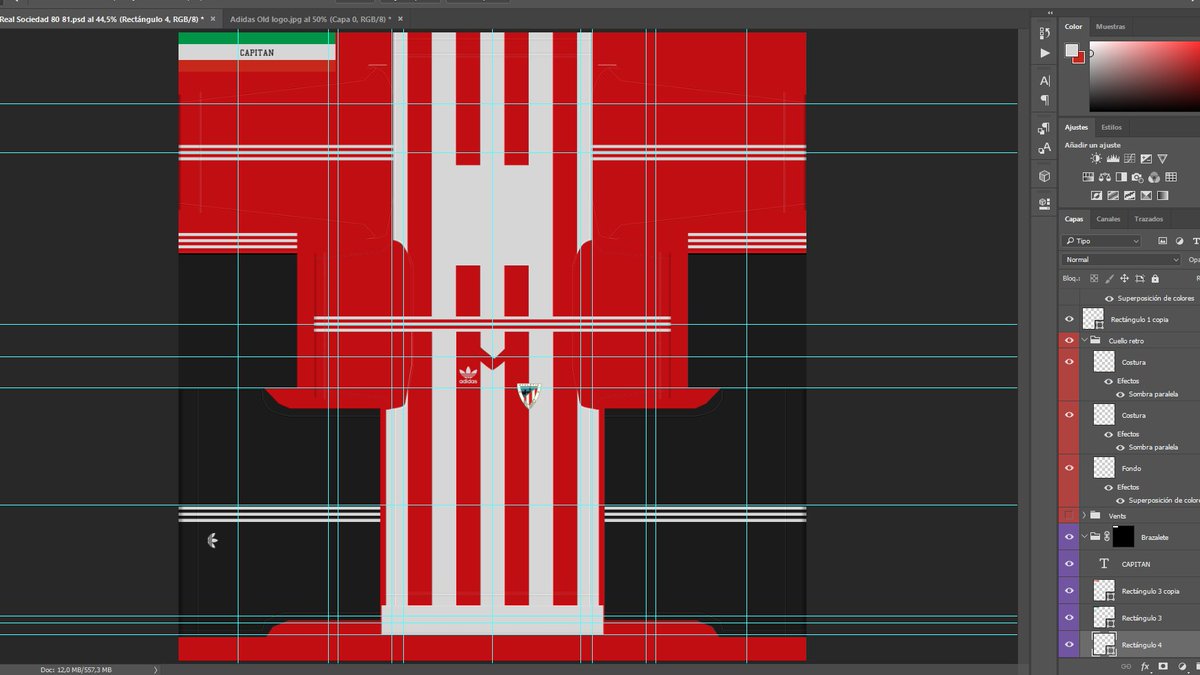Filter layers by adjustment layers icon
1200x675 pixels.
(x=1179, y=241)
